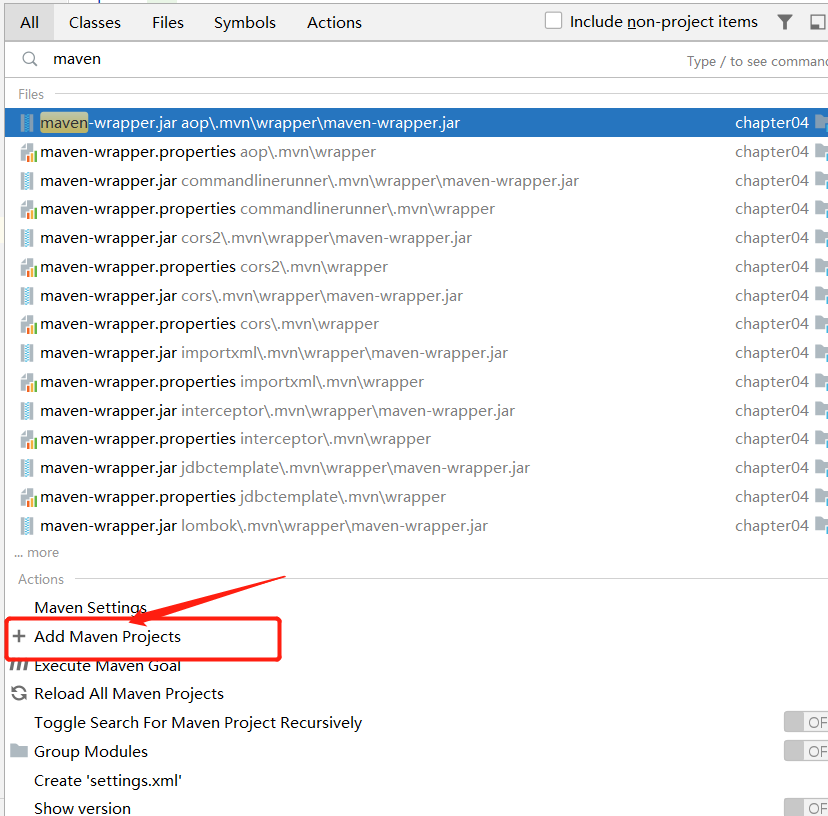Select maven-wrapper.jar under importxml
This screenshot has height=816, width=828.
[x=416, y=353]
